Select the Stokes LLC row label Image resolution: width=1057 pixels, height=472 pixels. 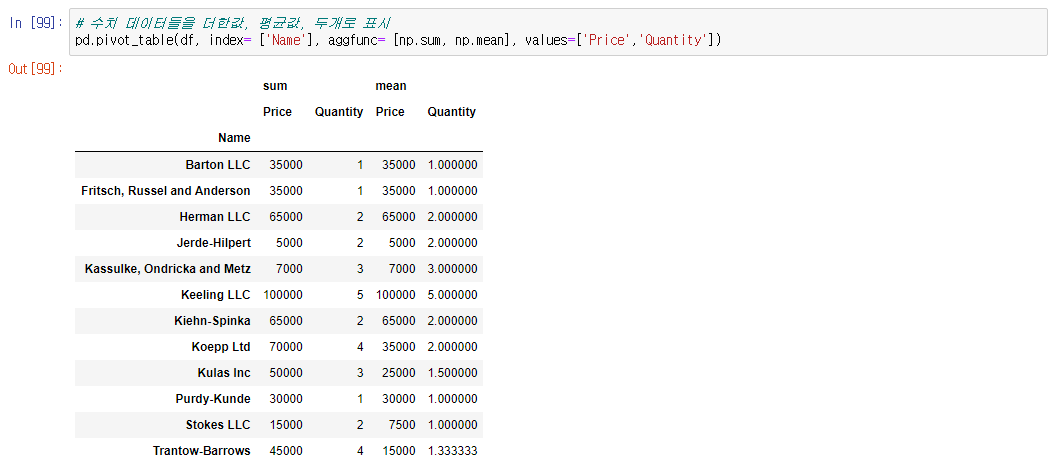point(218,425)
